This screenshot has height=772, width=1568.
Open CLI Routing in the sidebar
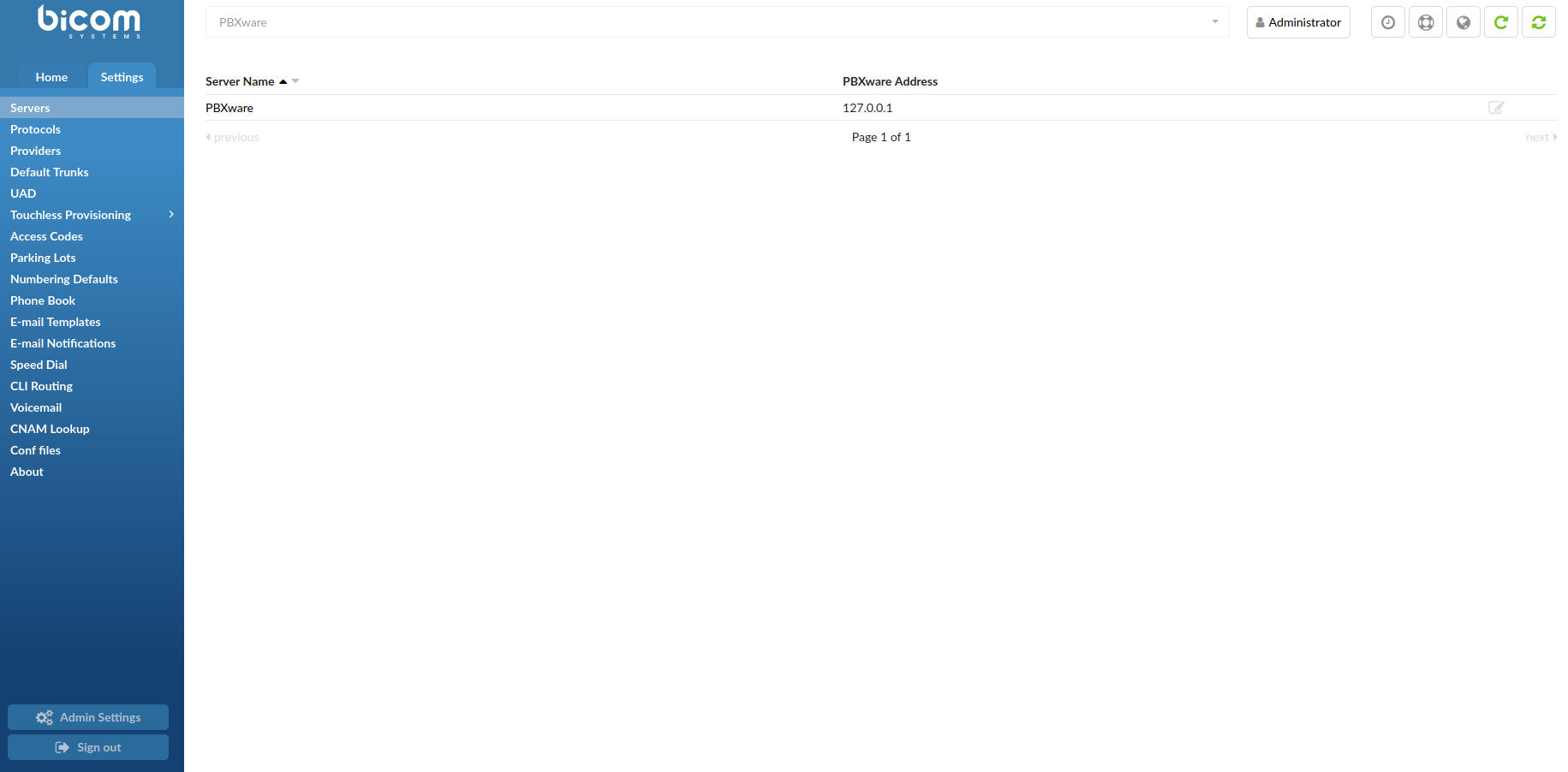click(x=92, y=386)
